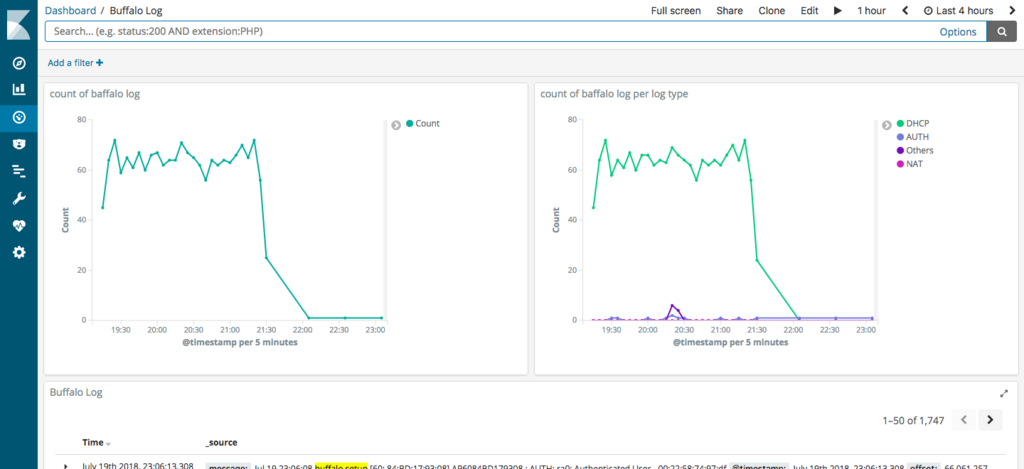Open Monitoring heartbeat icon in sidebar
The image size is (1024, 469).
[x=19, y=225]
